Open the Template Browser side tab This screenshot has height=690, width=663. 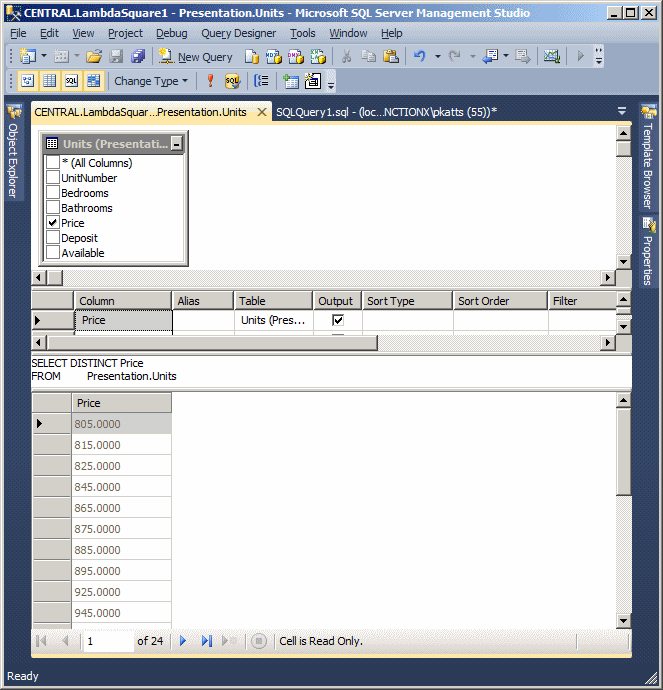[648, 158]
